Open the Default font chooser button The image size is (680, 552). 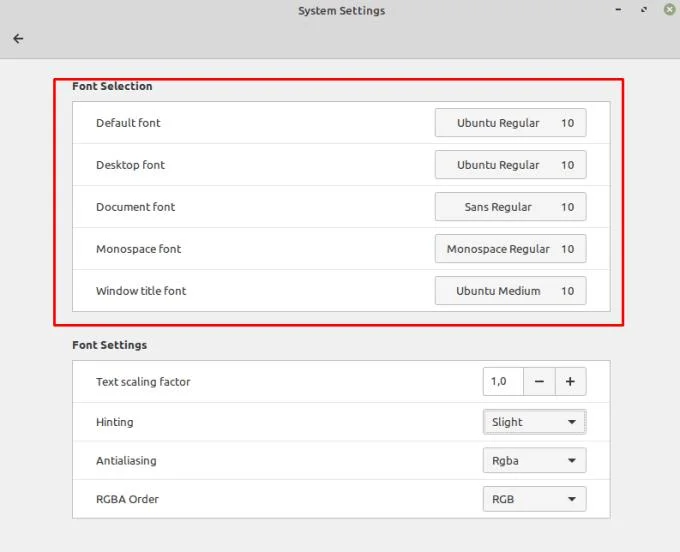[510, 123]
